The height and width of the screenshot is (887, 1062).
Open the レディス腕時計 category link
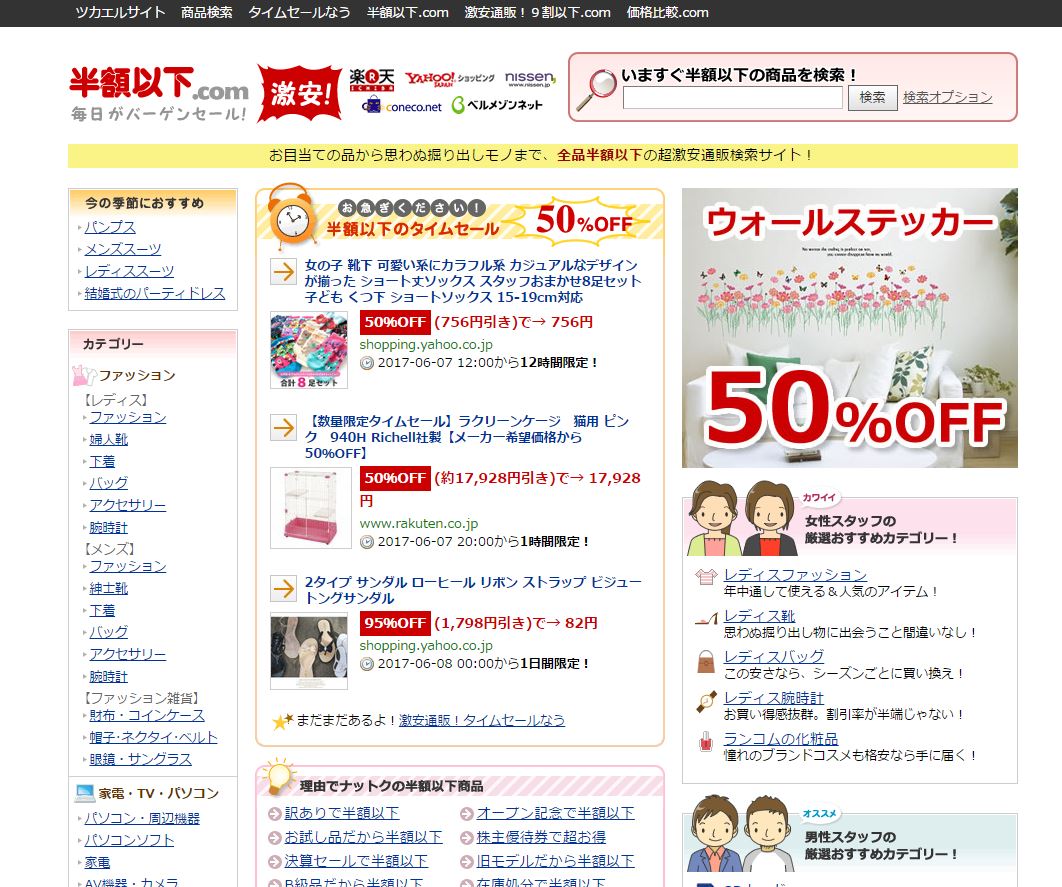coord(773,698)
